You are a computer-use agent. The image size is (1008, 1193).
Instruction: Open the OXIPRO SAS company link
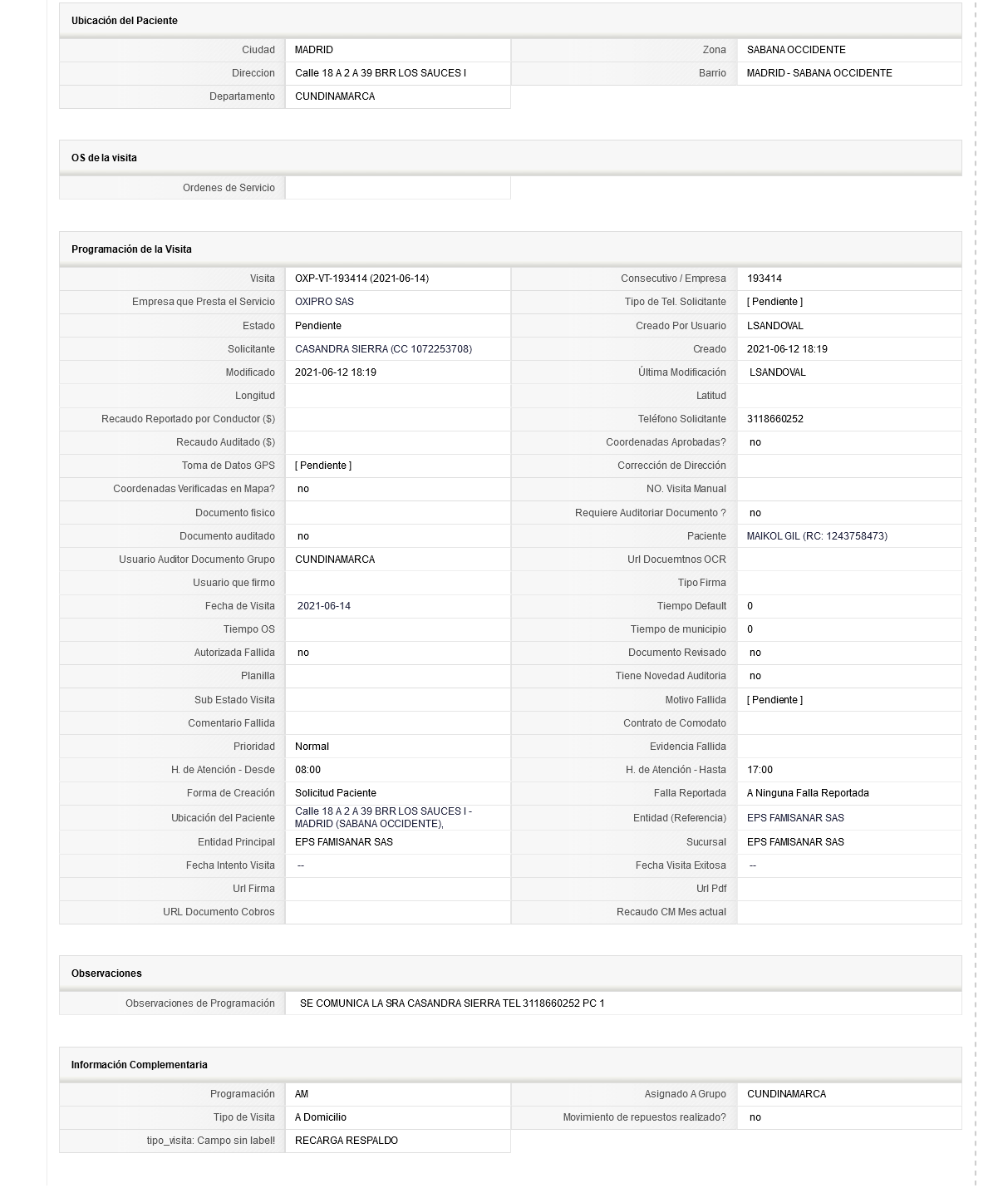click(x=324, y=302)
